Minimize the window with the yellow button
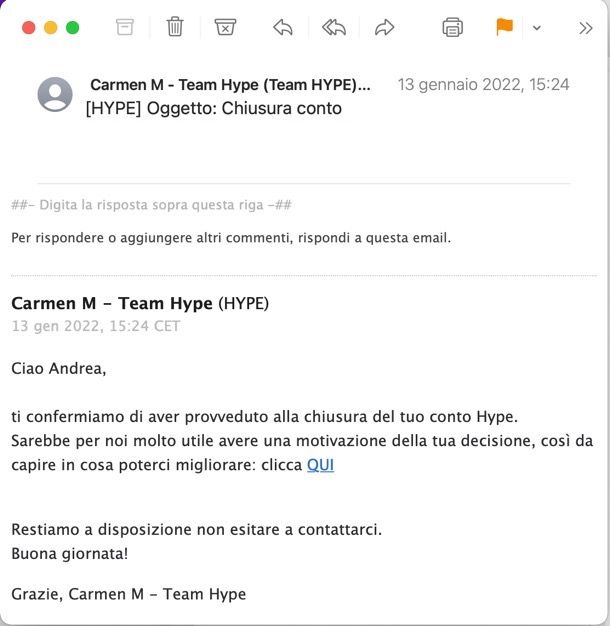The height and width of the screenshot is (626, 610). pyautogui.click(x=51, y=28)
